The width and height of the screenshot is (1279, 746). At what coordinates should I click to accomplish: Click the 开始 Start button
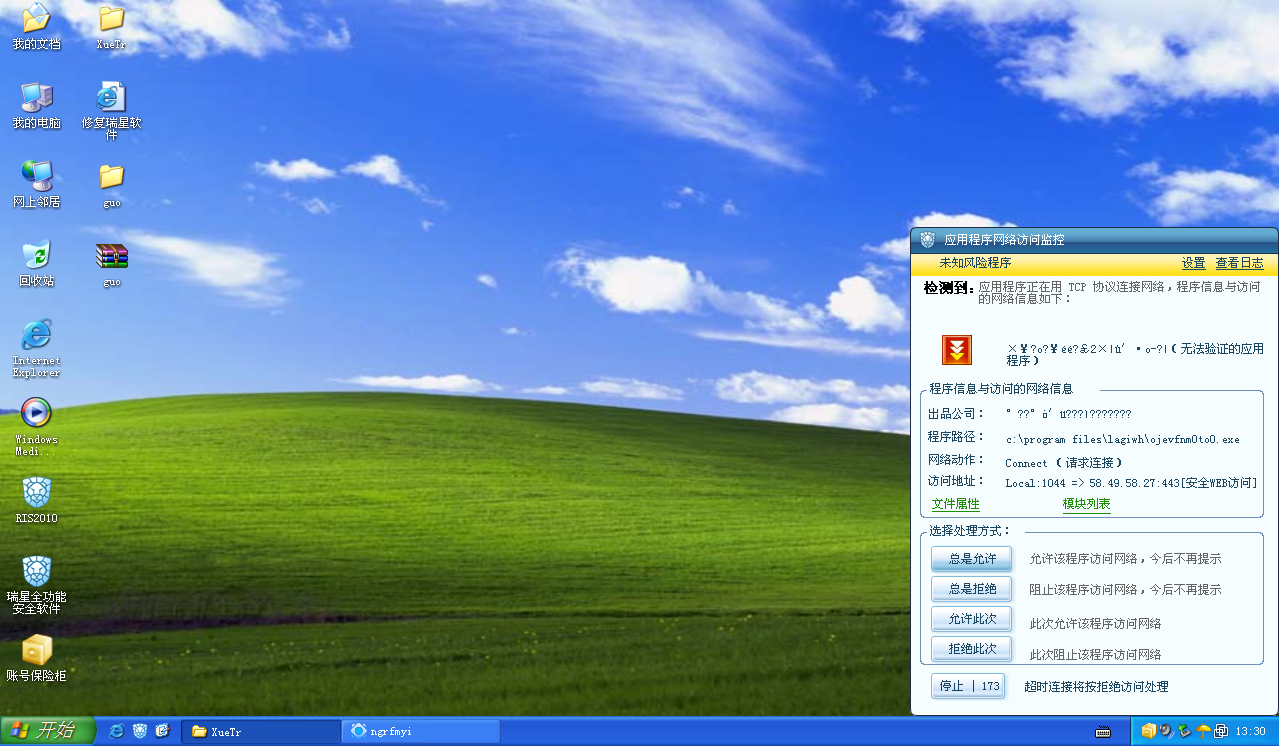tap(47, 731)
